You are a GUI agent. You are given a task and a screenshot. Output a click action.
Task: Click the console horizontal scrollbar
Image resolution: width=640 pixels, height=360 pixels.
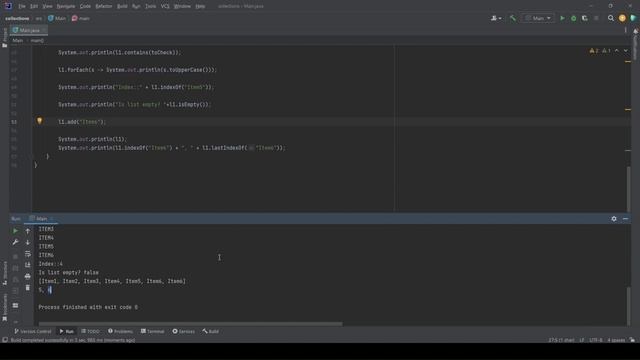(x=191, y=324)
